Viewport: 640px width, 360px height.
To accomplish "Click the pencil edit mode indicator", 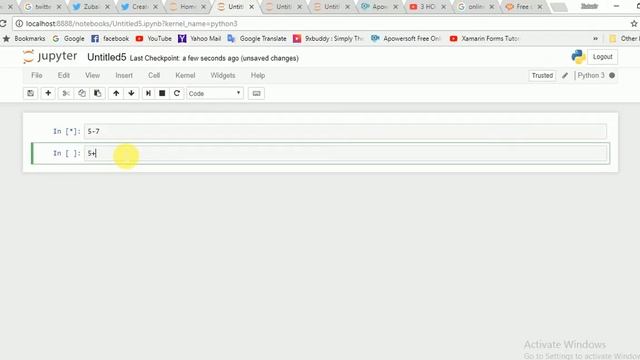I will tap(565, 76).
